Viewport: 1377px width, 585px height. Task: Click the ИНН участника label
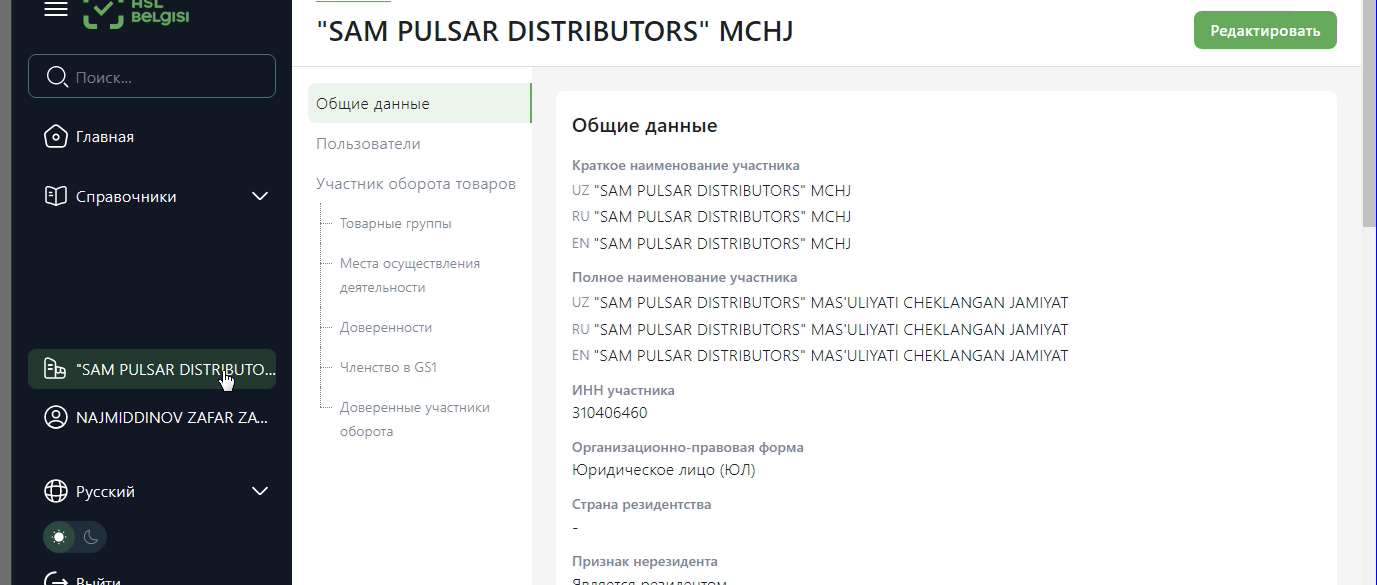point(623,390)
